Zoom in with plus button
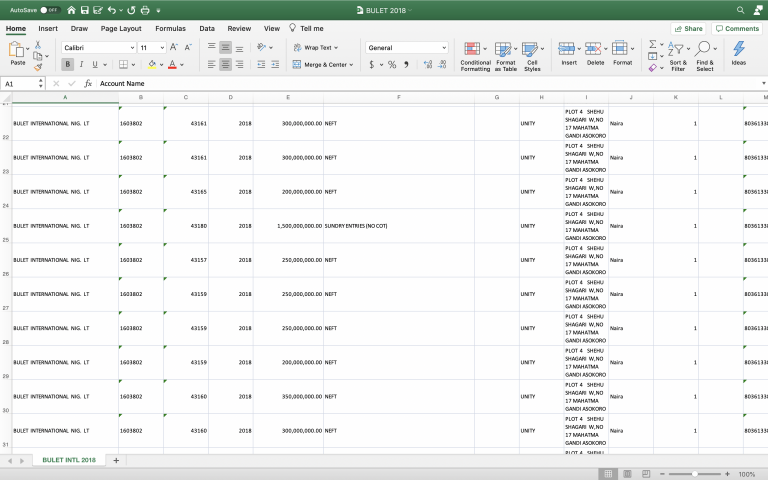This screenshot has height=480, width=768. tap(727, 474)
